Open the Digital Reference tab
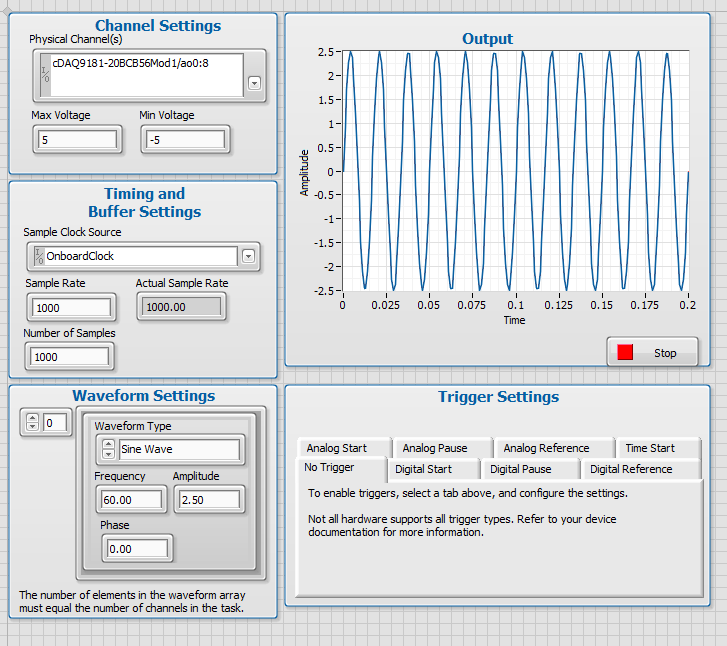This screenshot has width=727, height=646. click(x=631, y=469)
